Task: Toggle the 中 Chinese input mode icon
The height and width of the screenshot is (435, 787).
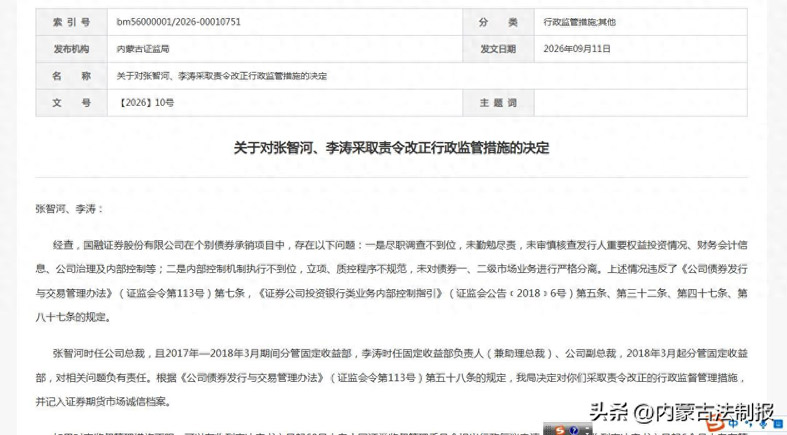Action: 732,424
